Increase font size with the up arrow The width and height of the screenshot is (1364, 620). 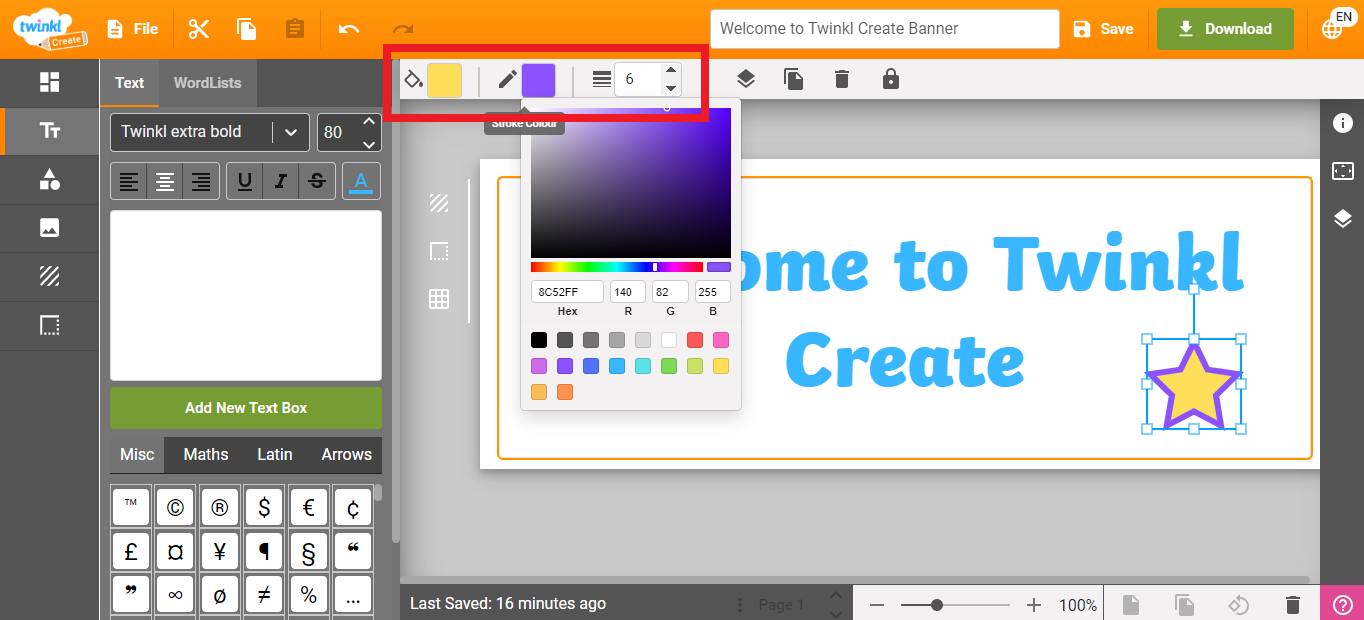(369, 122)
